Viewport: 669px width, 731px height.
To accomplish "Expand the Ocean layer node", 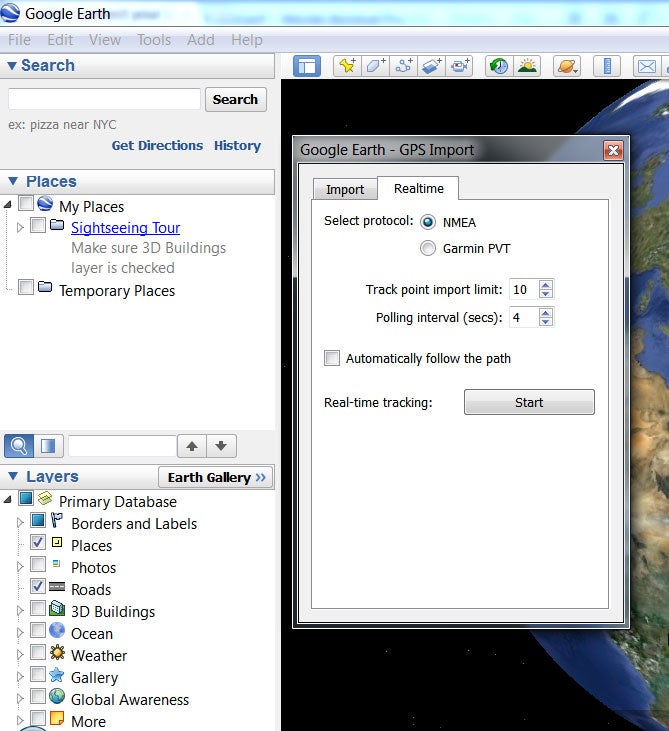I will (20, 633).
